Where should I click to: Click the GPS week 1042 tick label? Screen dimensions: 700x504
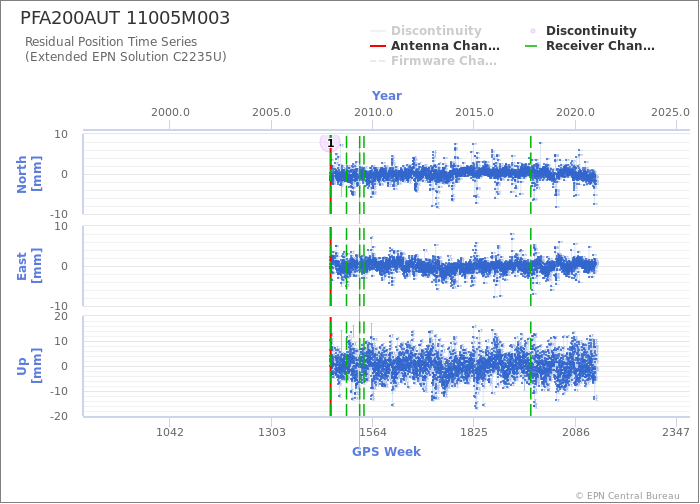pyautogui.click(x=170, y=432)
